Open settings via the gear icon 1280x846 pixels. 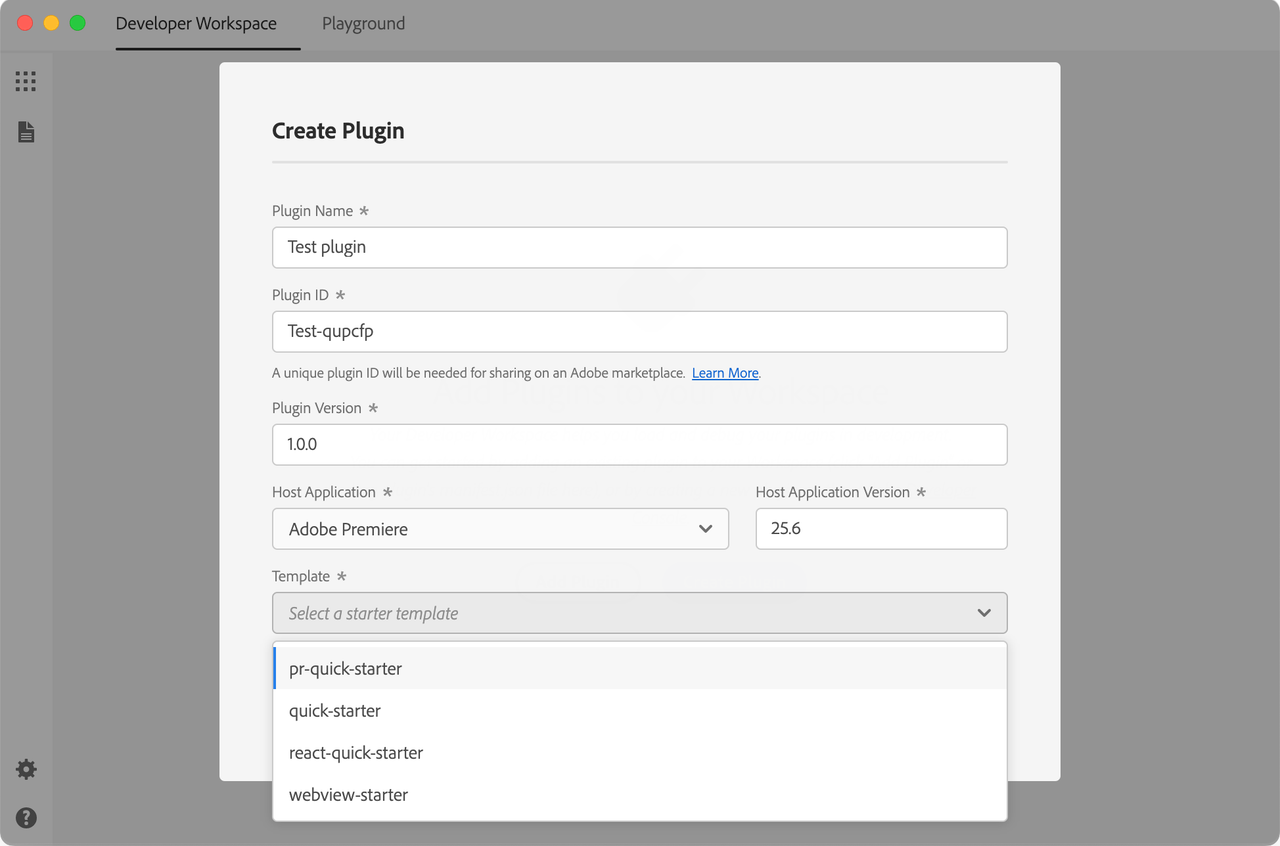tap(26, 769)
